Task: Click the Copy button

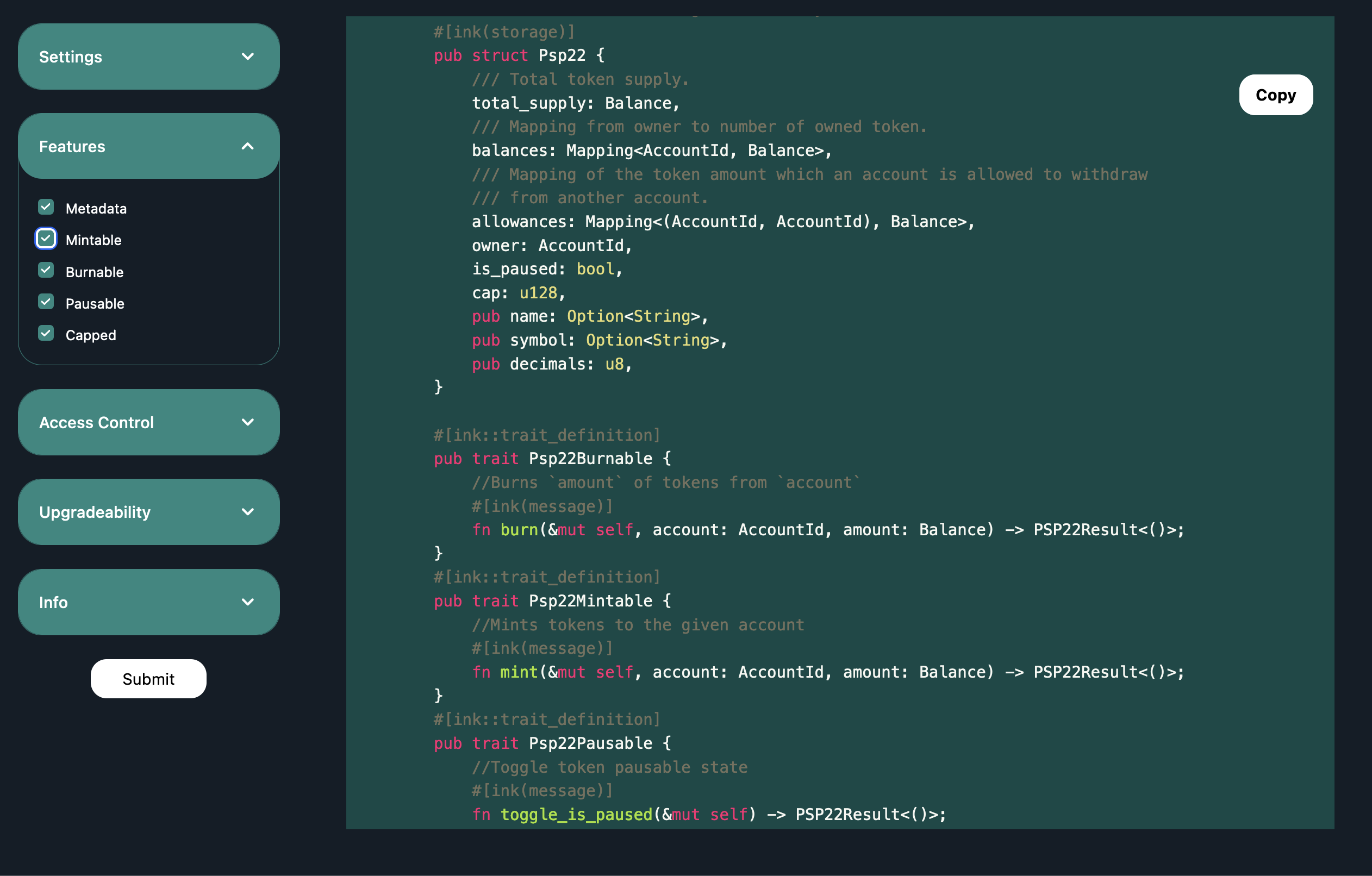Action: [x=1275, y=95]
